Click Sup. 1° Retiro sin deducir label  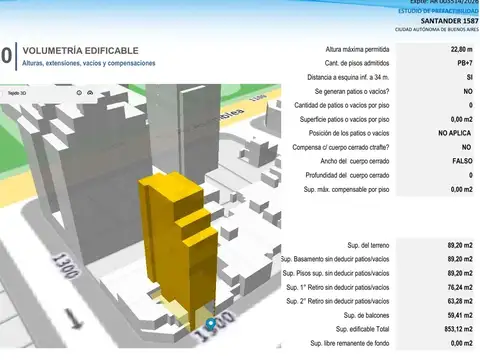338,287
